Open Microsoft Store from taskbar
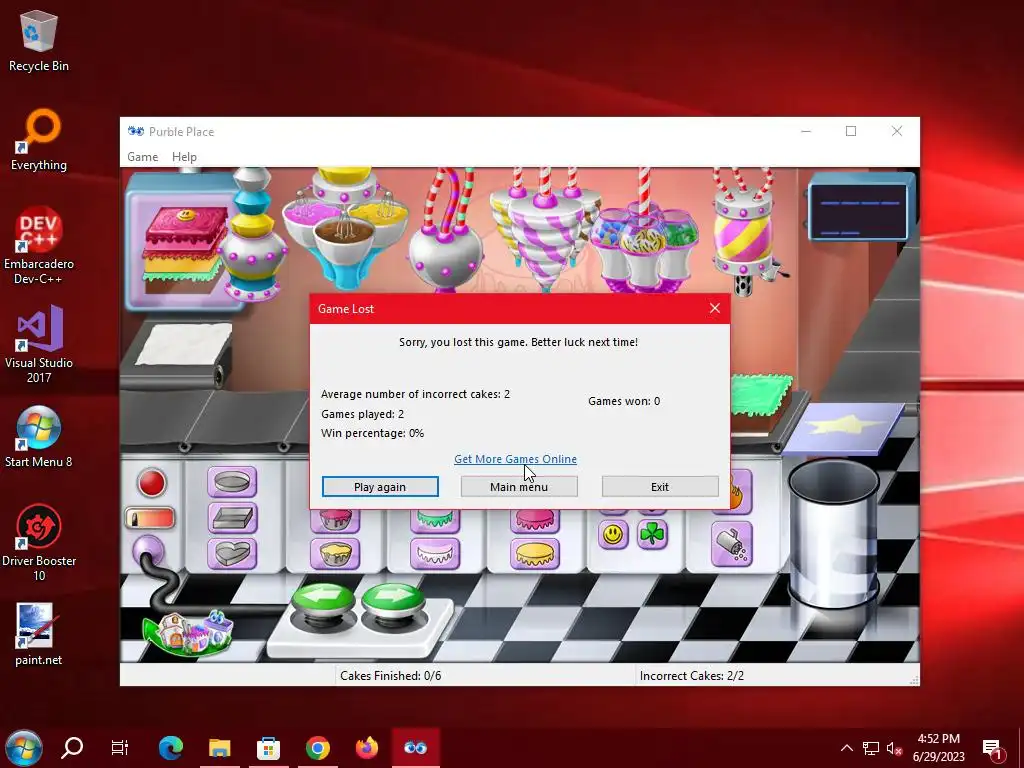1024x768 pixels. (x=268, y=748)
